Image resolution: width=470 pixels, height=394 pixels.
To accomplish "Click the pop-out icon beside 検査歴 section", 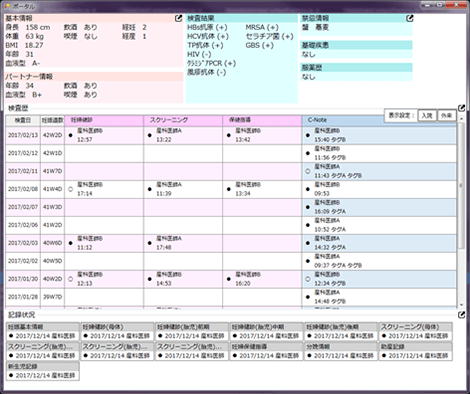I will click(x=461, y=108).
